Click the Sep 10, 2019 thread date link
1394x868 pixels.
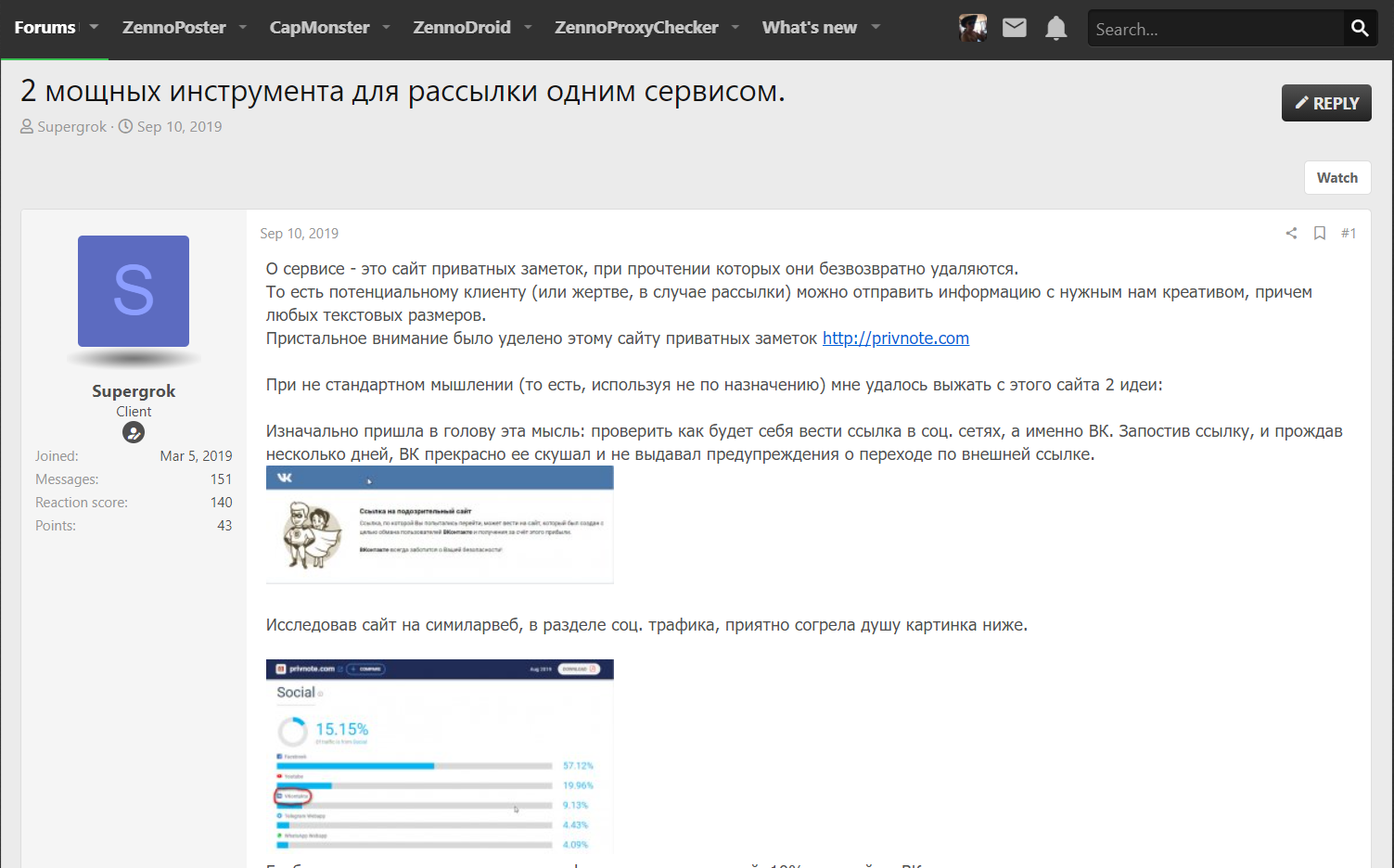pos(180,127)
